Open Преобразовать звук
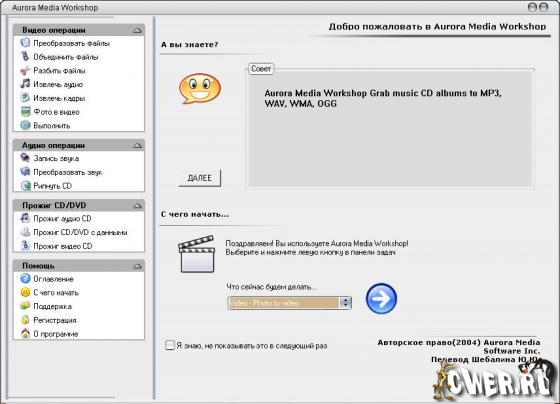Viewport: 560px width, 404px height. pyautogui.click(x=68, y=172)
